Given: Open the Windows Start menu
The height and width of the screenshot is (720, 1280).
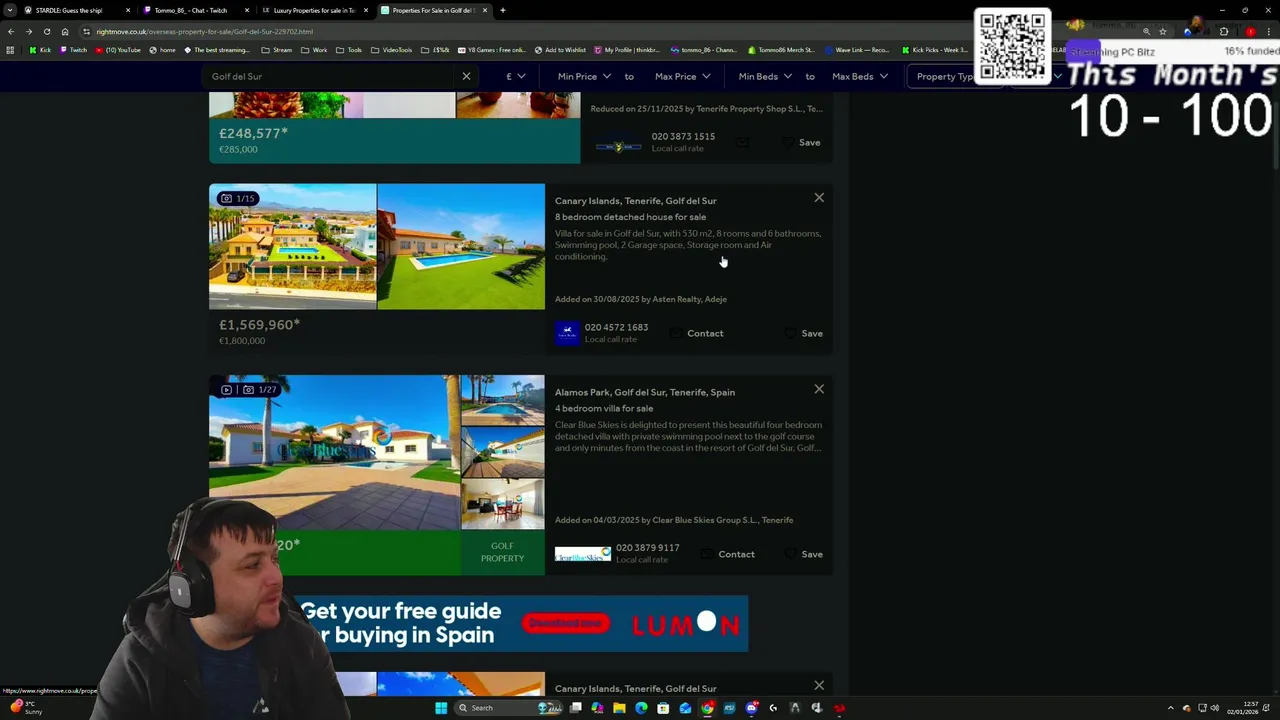Looking at the screenshot, I should [x=441, y=708].
